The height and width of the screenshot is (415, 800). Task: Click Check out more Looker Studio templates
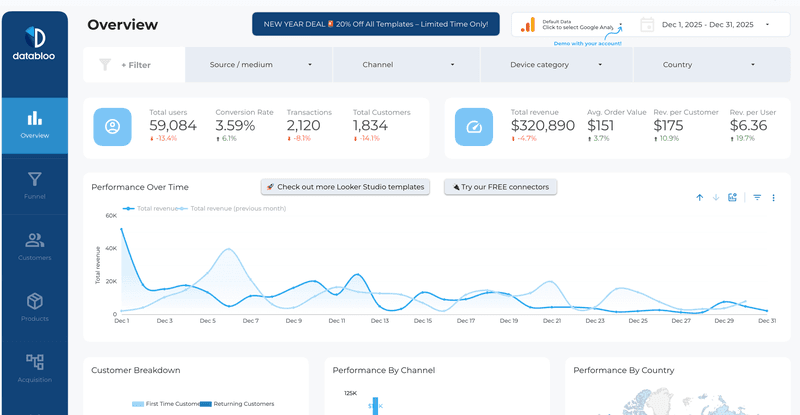point(345,187)
